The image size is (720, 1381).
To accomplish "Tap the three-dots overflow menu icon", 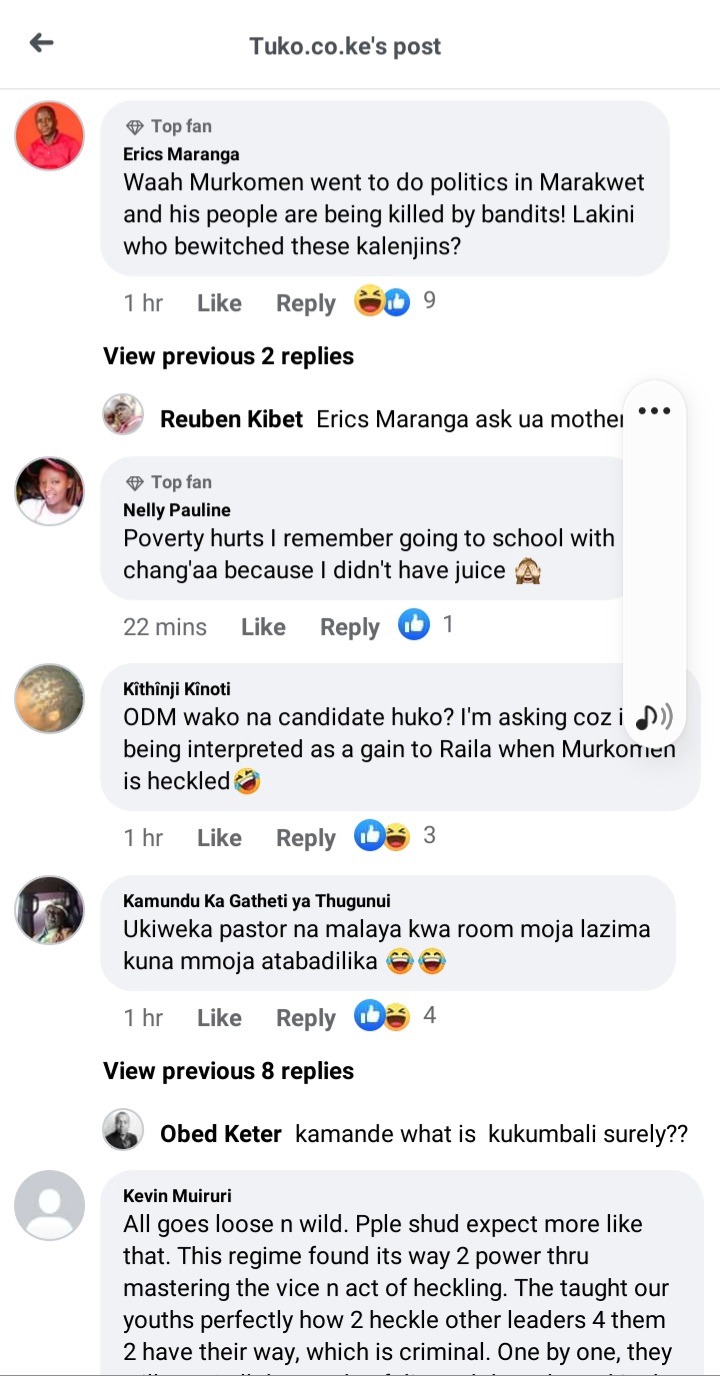I will pos(654,411).
